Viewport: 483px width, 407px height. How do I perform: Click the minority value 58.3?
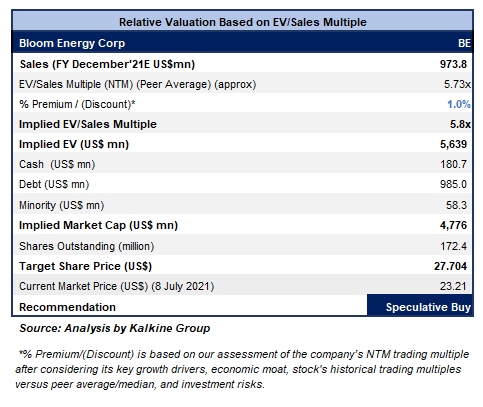click(x=457, y=205)
